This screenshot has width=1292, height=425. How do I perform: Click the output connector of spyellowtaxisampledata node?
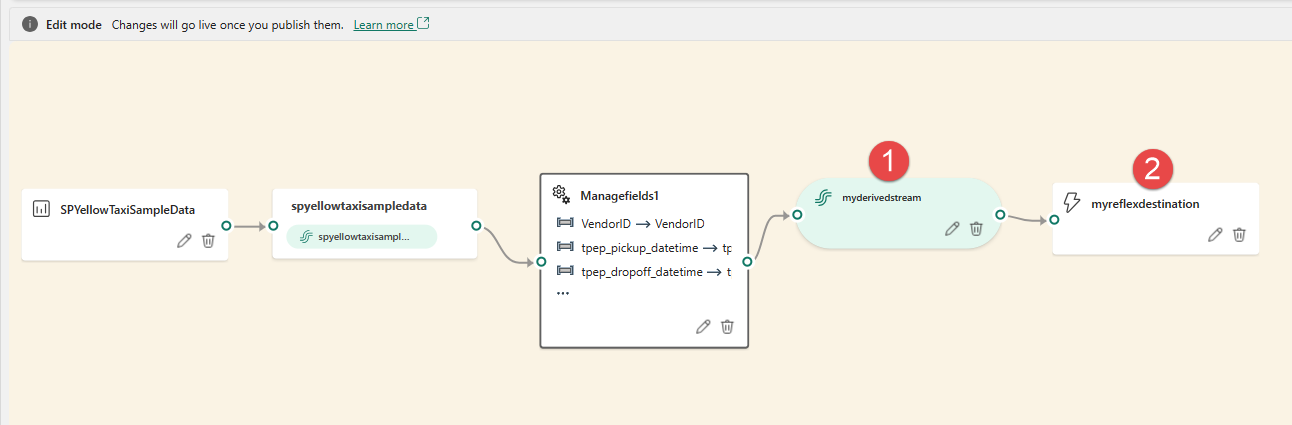point(476,226)
